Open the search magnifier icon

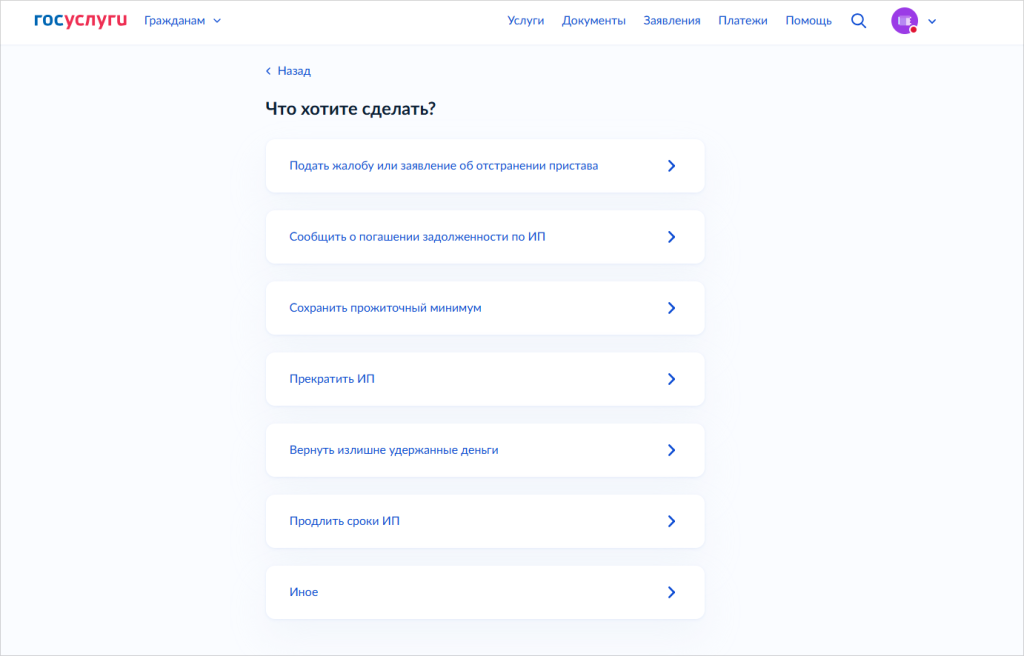(x=858, y=21)
